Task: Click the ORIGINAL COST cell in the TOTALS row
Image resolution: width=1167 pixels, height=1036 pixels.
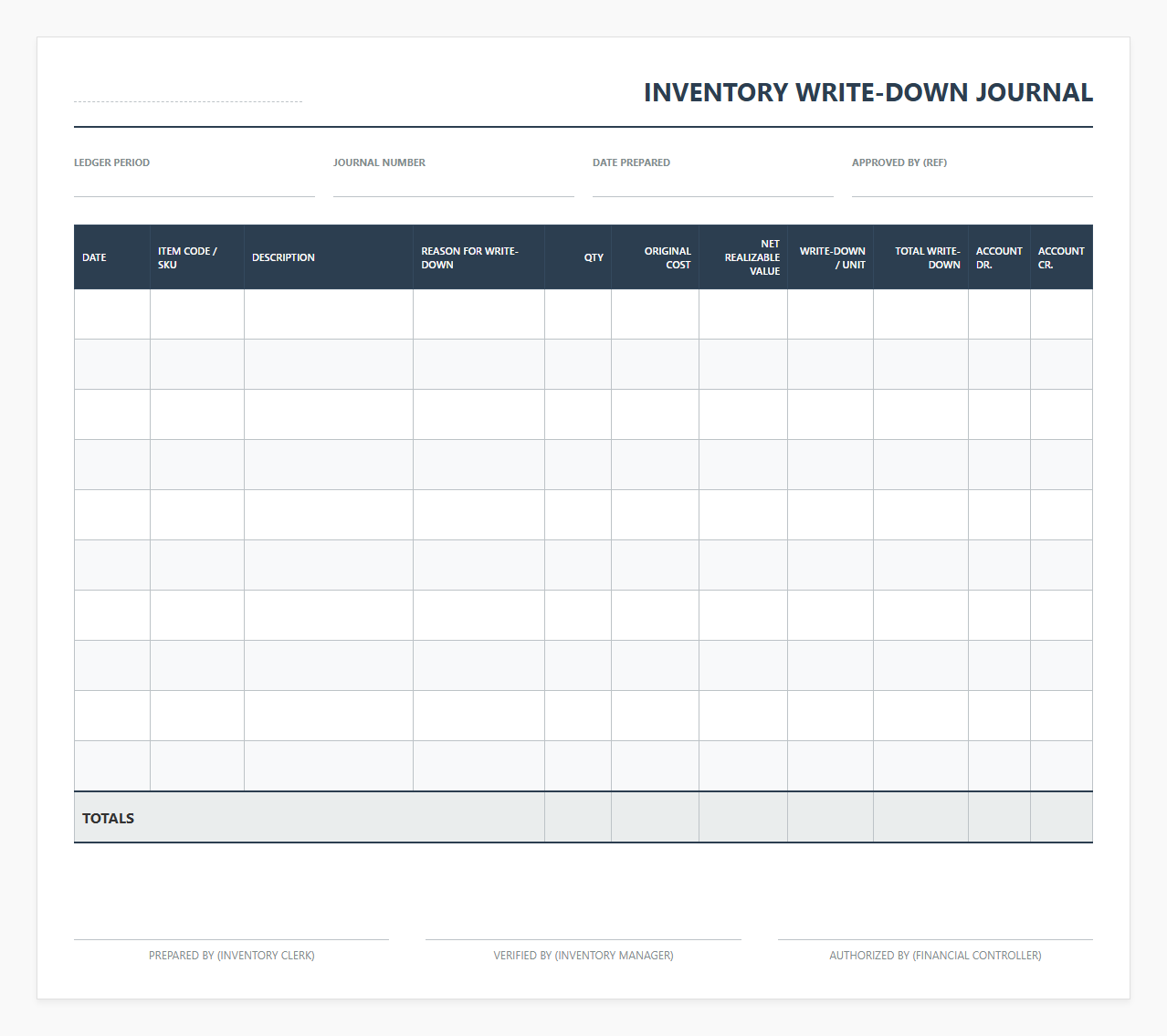Action: coord(656,817)
